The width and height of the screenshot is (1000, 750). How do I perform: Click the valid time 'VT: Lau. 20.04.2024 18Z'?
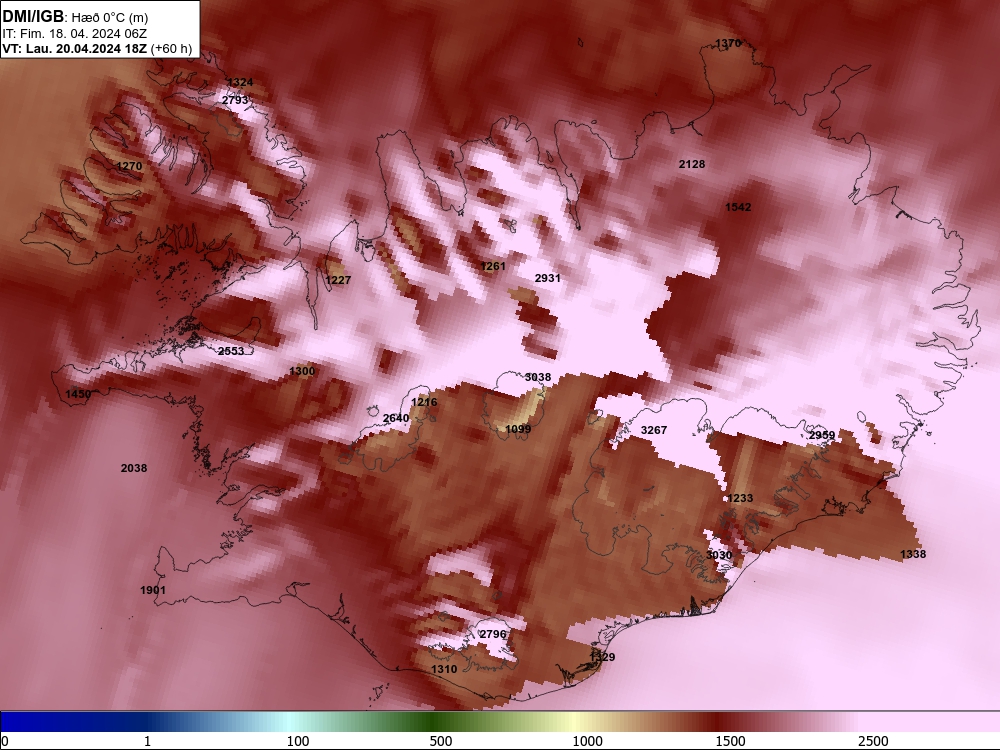point(75,49)
